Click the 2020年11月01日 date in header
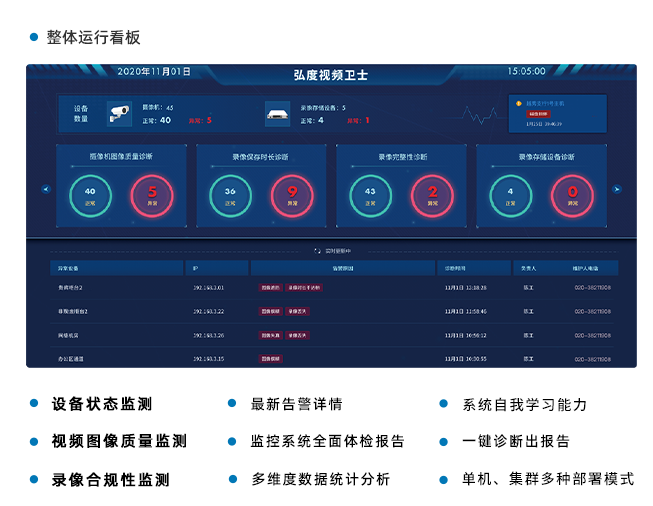Screen dimensions: 653x506 pyautogui.click(x=154, y=72)
